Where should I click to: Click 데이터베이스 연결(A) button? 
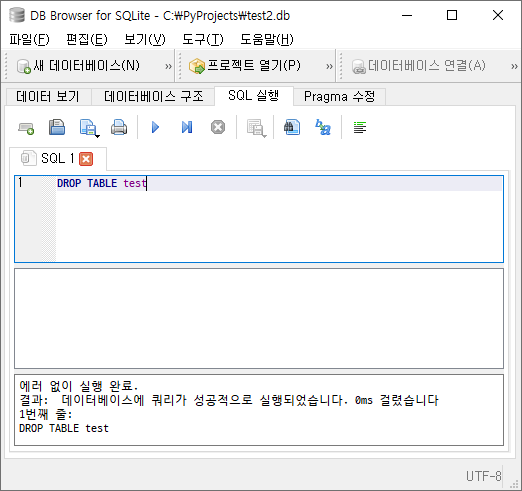[419, 66]
